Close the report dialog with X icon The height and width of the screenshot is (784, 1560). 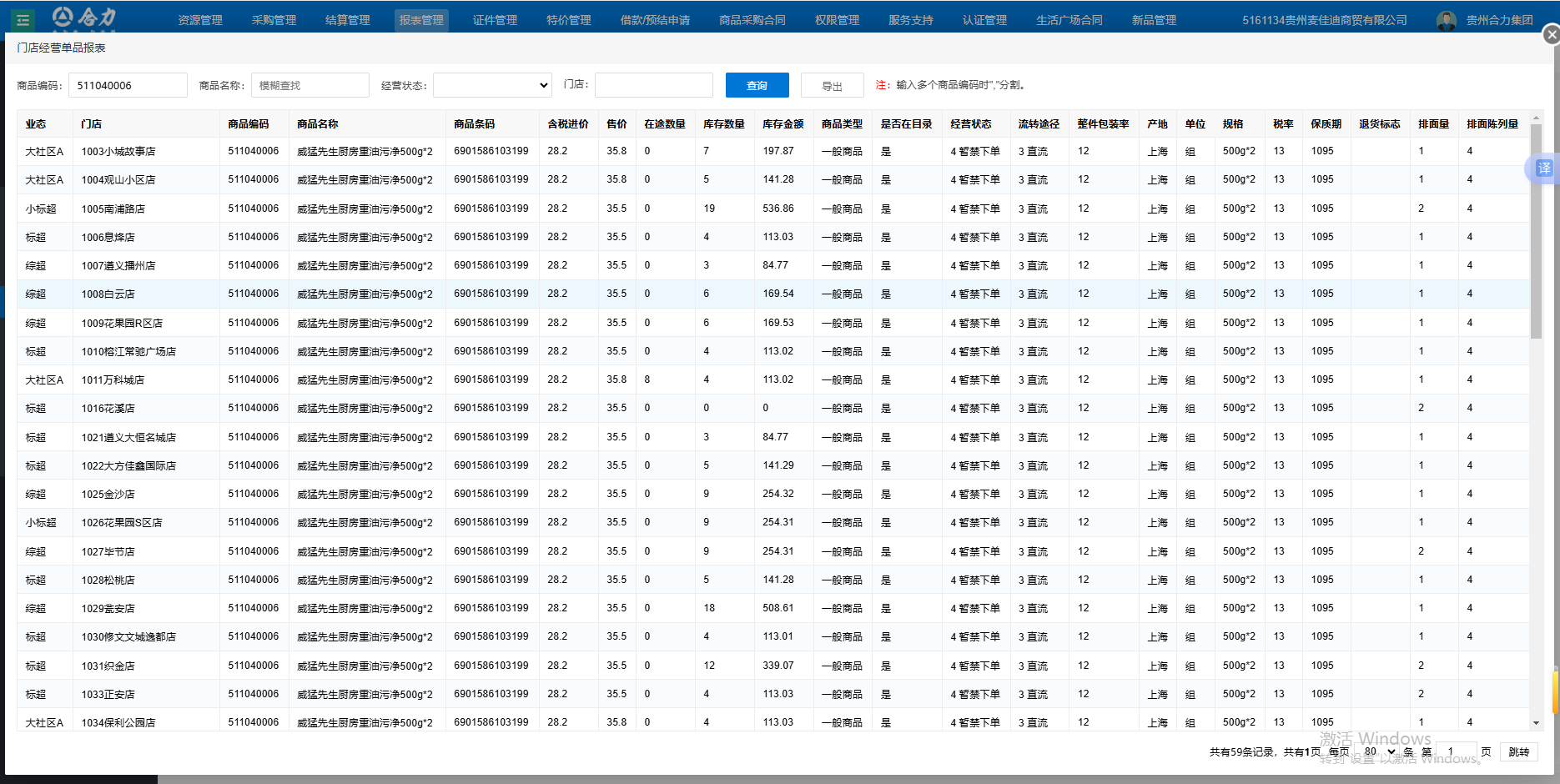1551,35
